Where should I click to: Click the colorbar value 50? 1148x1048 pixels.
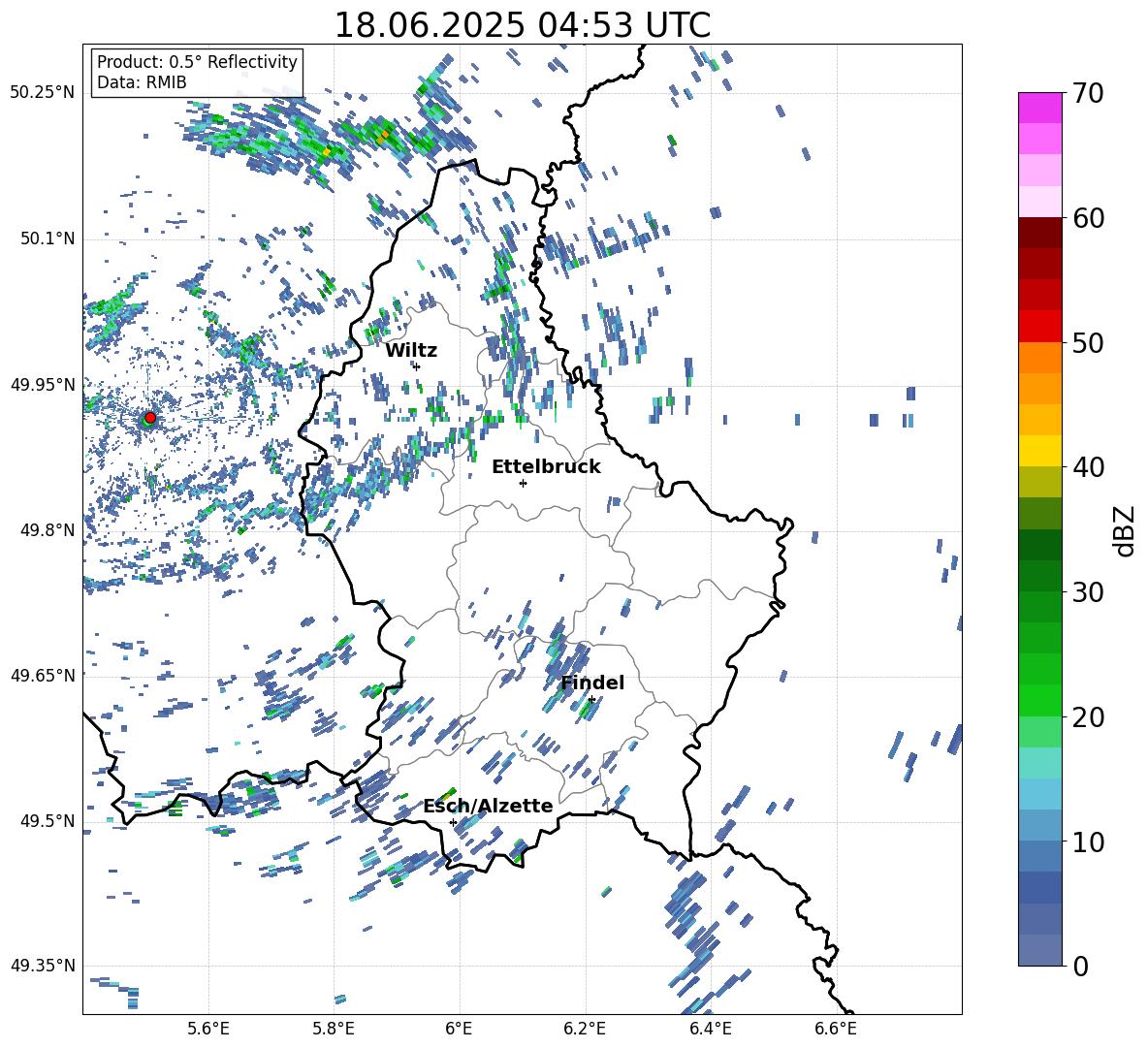[1088, 342]
